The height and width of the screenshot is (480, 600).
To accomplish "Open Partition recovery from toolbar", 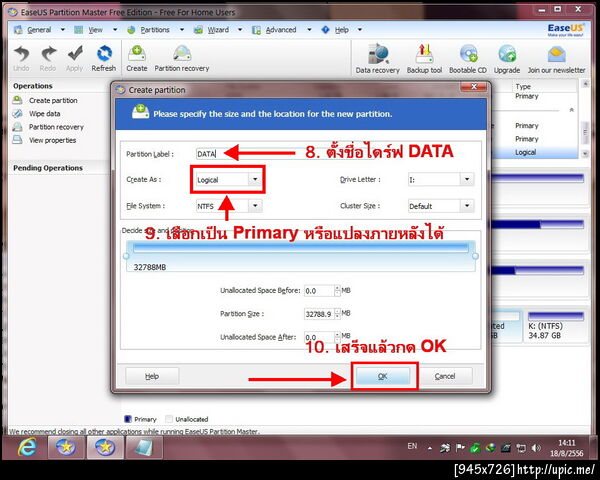I will point(182,58).
